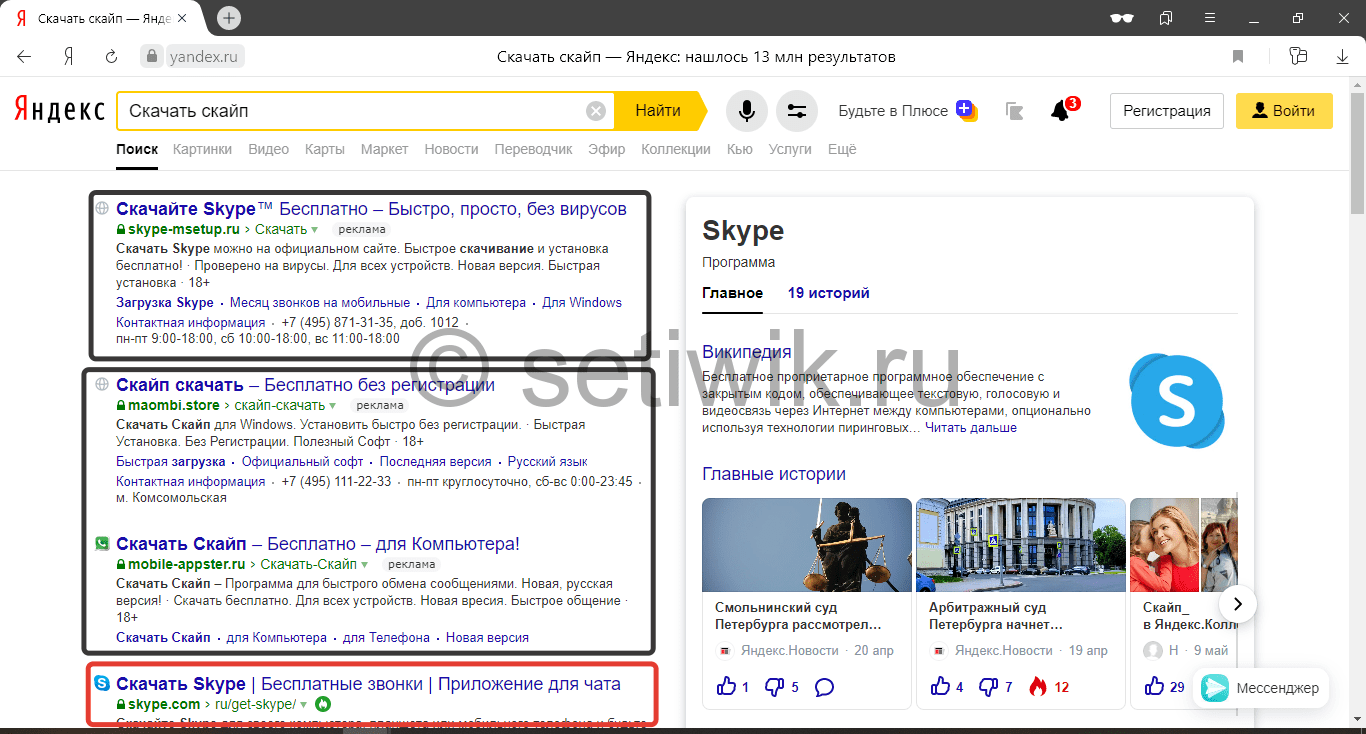Open Скачайте Skype Бесплатно result link
This screenshot has height=734, width=1366.
pos(371,209)
